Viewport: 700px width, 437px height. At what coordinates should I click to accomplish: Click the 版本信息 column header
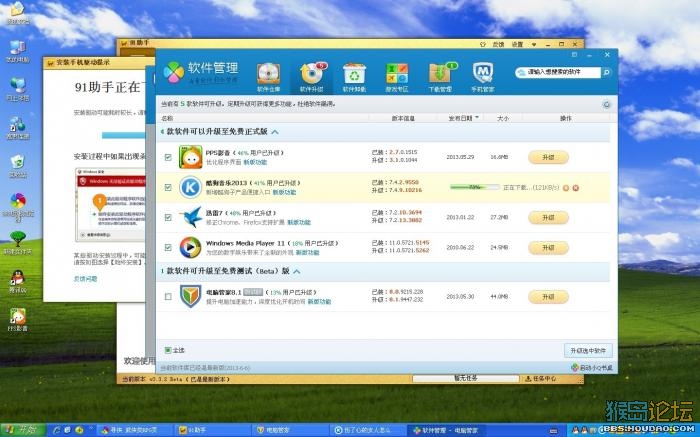(x=403, y=118)
